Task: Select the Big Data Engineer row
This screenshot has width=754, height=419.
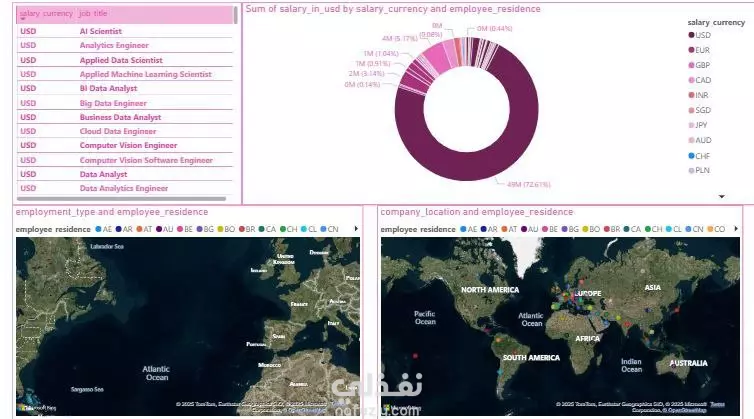Action: pos(125,103)
